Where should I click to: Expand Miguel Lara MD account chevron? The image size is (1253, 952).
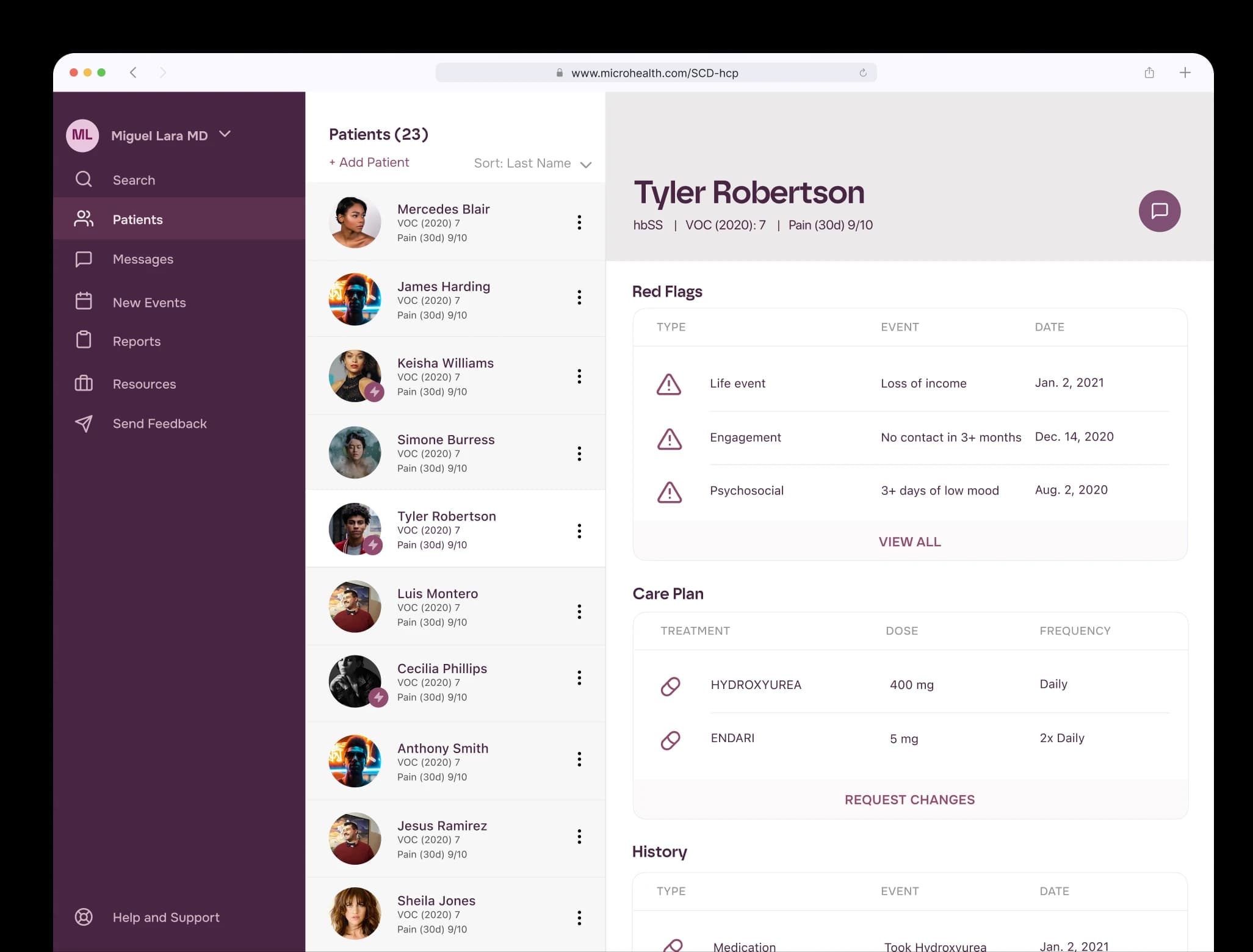click(225, 134)
